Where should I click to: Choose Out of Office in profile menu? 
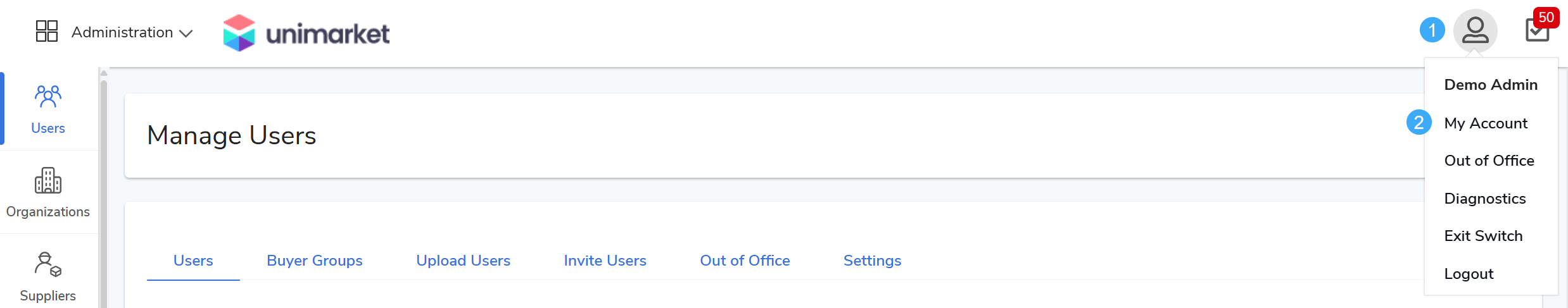coord(1489,161)
